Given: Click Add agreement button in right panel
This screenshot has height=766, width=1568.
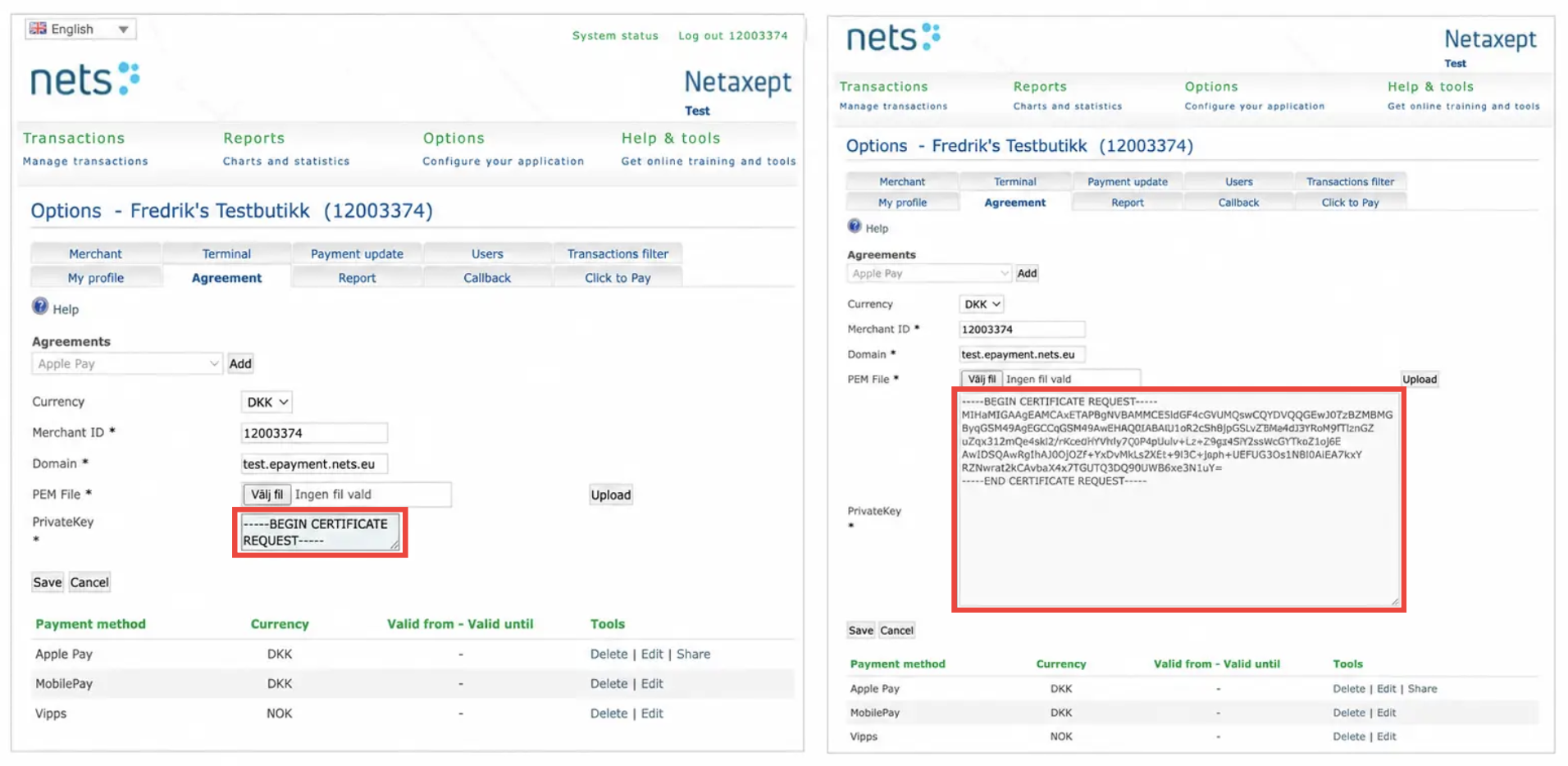Looking at the screenshot, I should coord(1027,273).
